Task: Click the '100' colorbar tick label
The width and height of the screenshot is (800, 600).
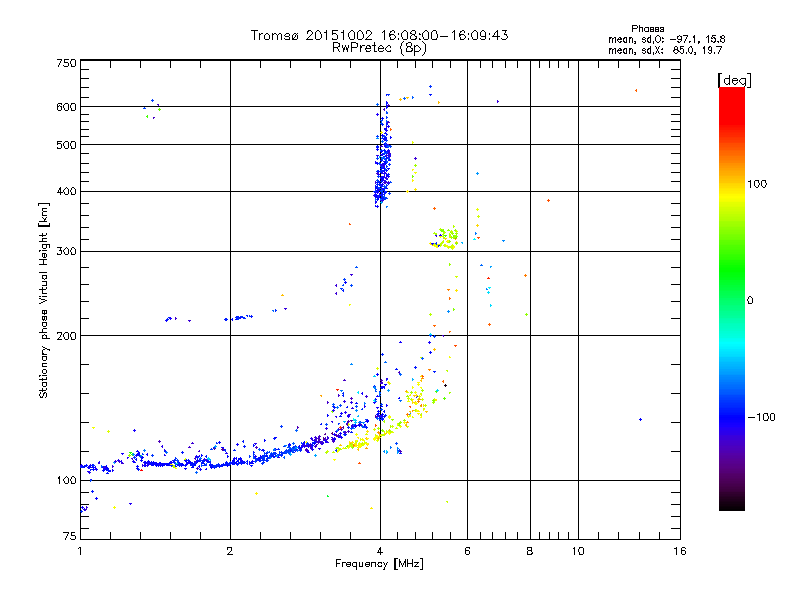Action: pyautogui.click(x=757, y=184)
